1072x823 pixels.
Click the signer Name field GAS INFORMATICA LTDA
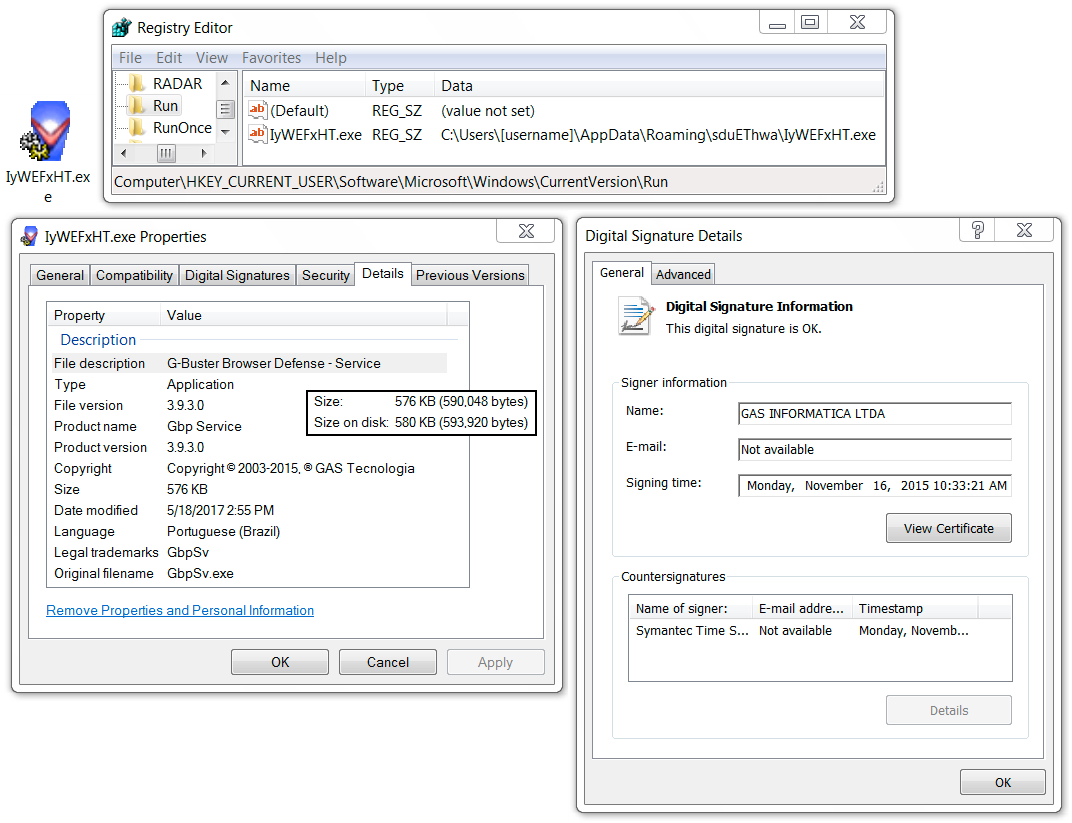[874, 414]
